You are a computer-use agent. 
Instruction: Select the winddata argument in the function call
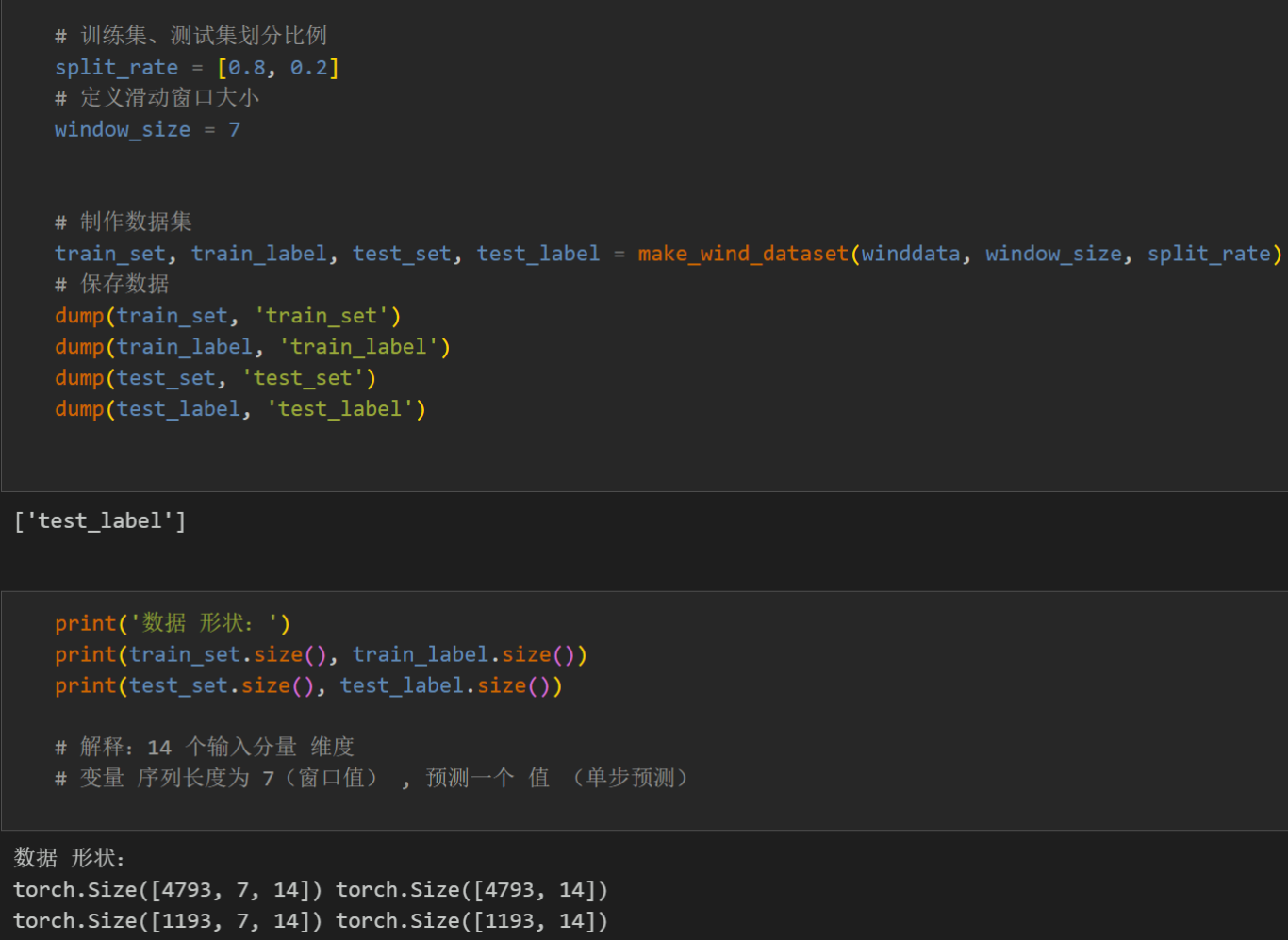(910, 254)
